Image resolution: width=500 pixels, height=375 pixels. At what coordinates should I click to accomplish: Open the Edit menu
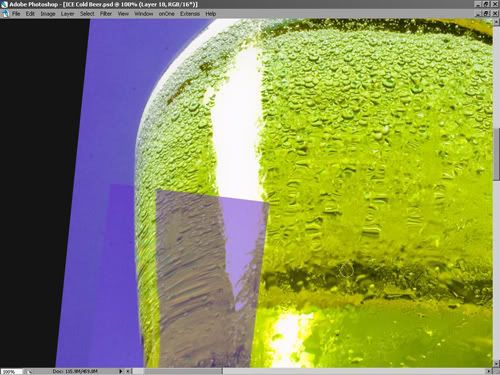(30, 14)
